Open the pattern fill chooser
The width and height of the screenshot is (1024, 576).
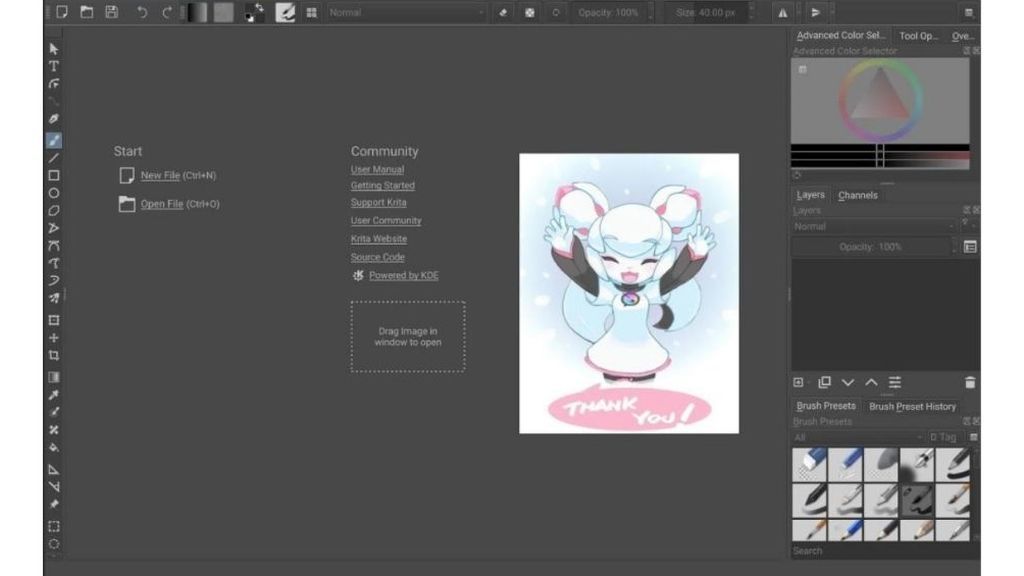click(223, 12)
